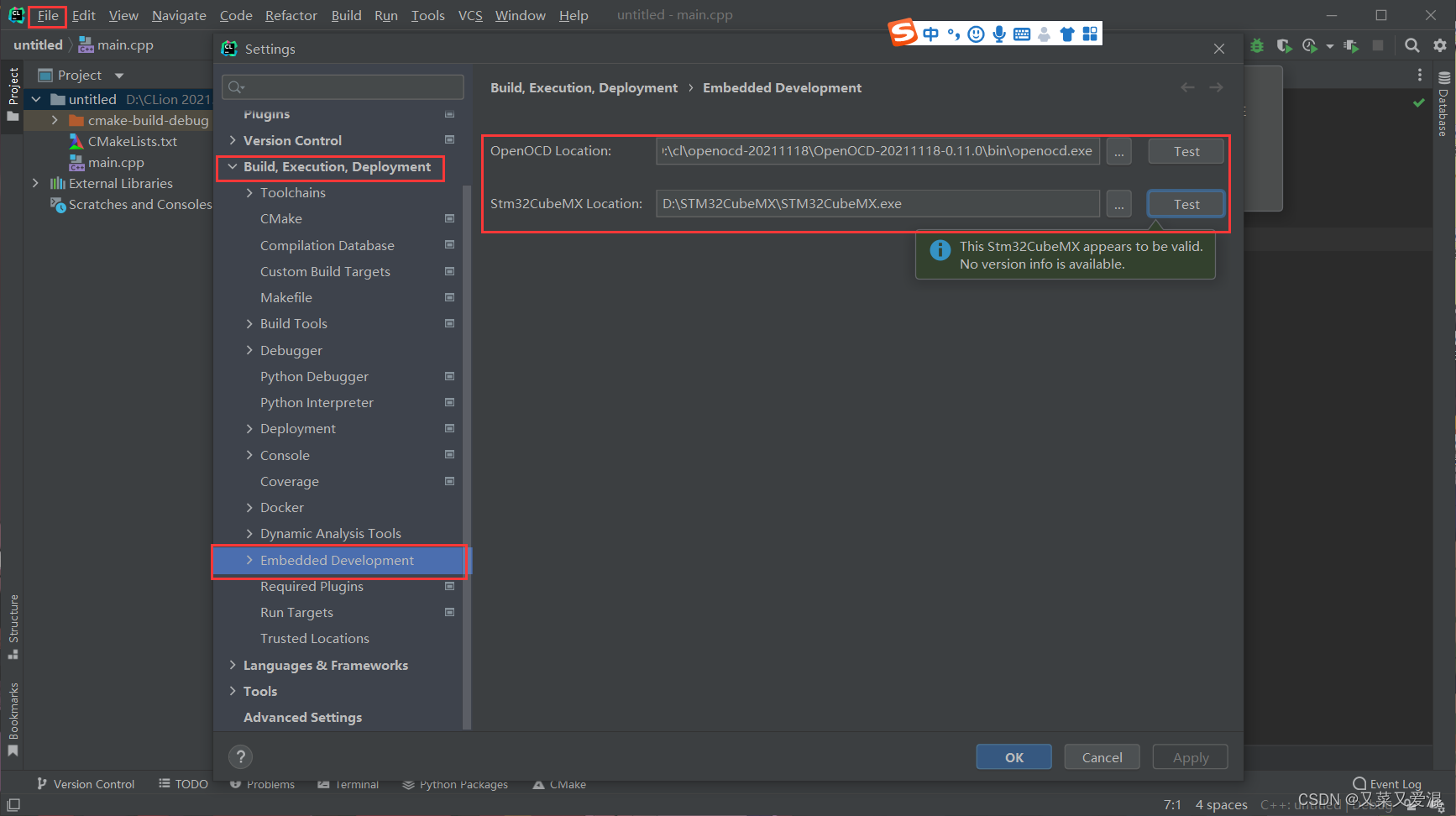Click the Test button for Stm32CubeMX Location
Viewport: 1456px width, 816px height.
1186,204
